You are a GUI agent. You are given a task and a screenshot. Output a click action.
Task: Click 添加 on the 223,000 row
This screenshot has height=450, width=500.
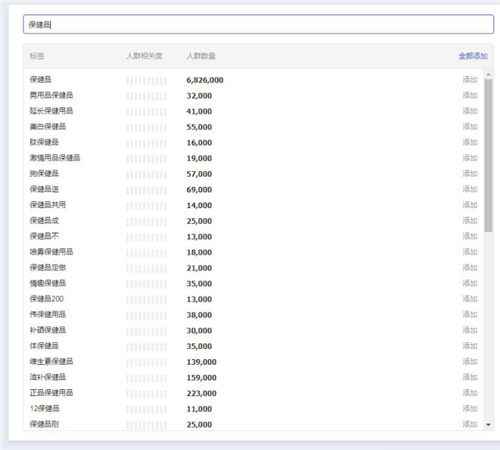point(470,393)
